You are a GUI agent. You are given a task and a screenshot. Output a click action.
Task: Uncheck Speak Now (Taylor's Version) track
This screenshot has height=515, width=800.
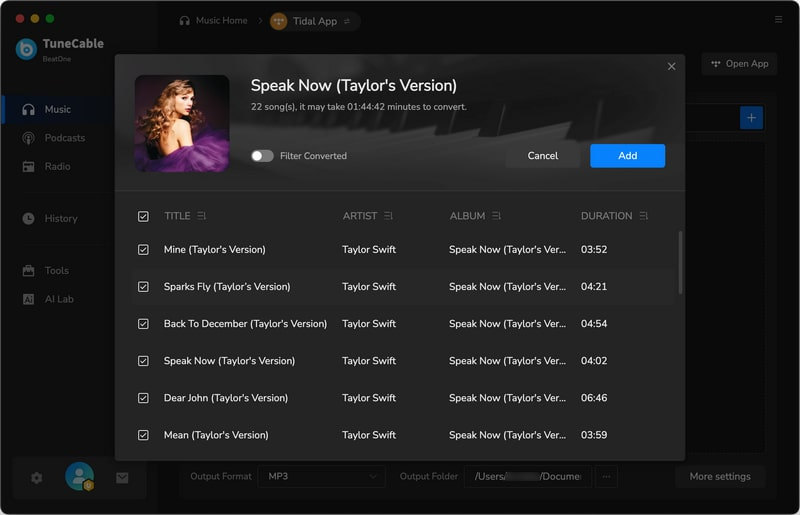(143, 361)
